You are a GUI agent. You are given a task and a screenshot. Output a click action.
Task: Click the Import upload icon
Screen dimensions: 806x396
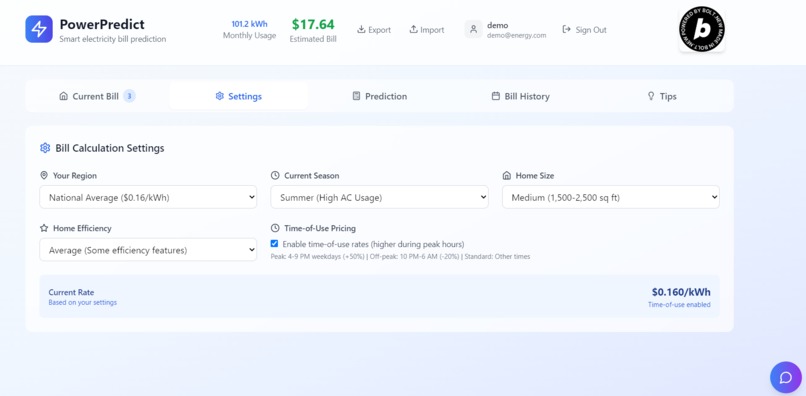[413, 29]
